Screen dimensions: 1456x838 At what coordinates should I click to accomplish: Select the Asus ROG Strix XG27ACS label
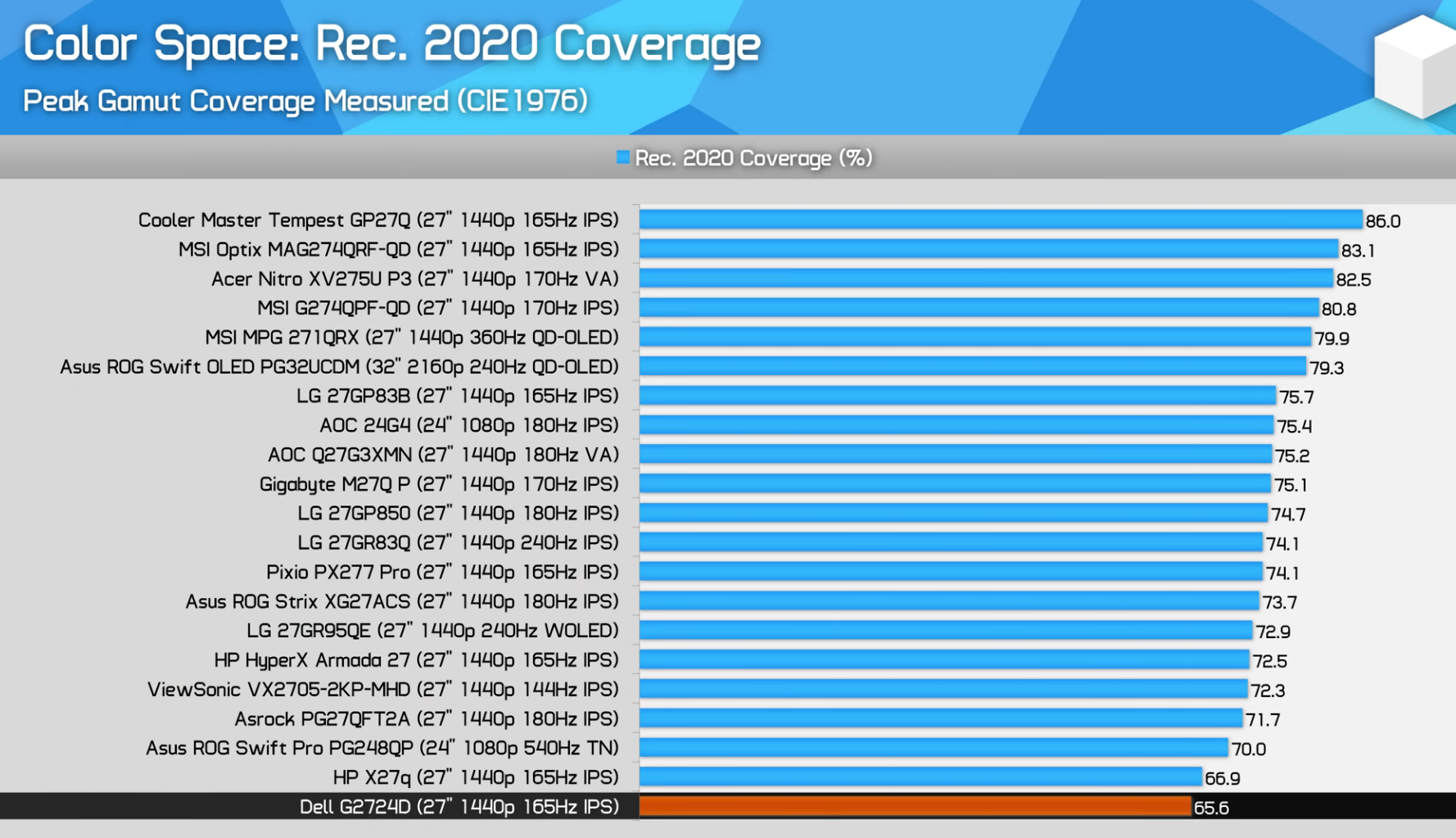point(402,602)
